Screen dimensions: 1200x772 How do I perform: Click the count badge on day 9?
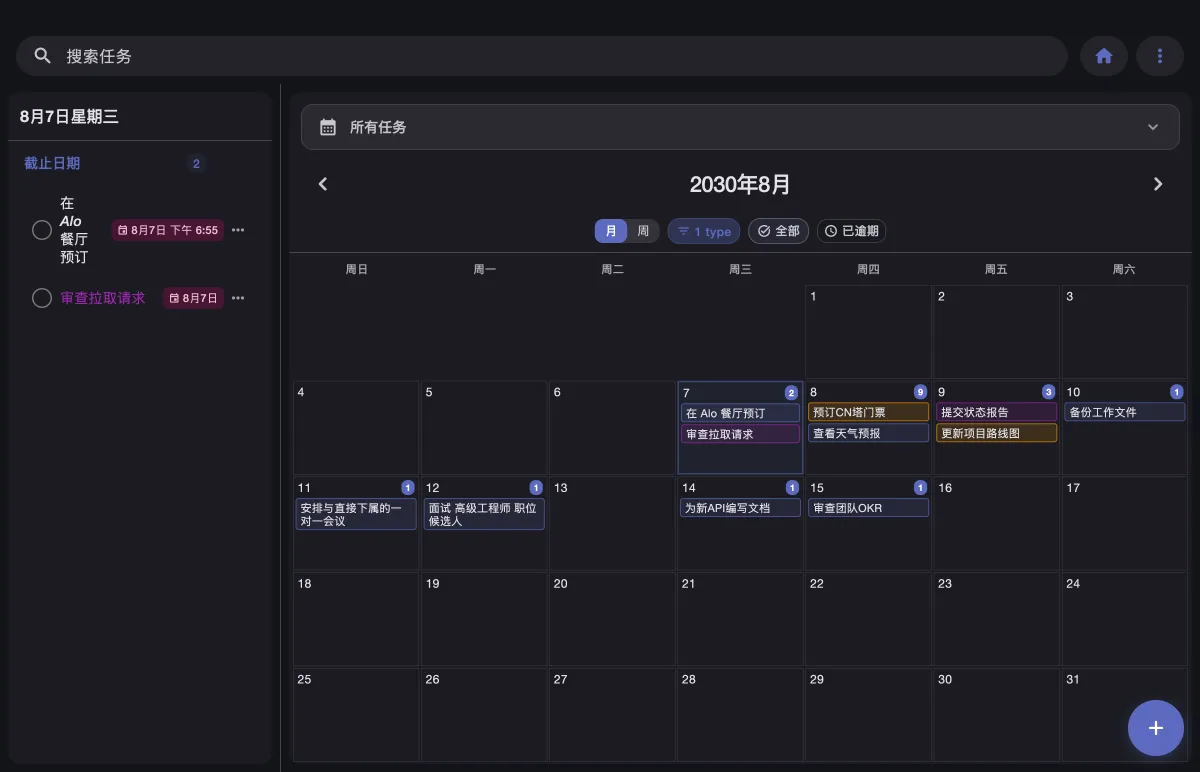[1048, 392]
